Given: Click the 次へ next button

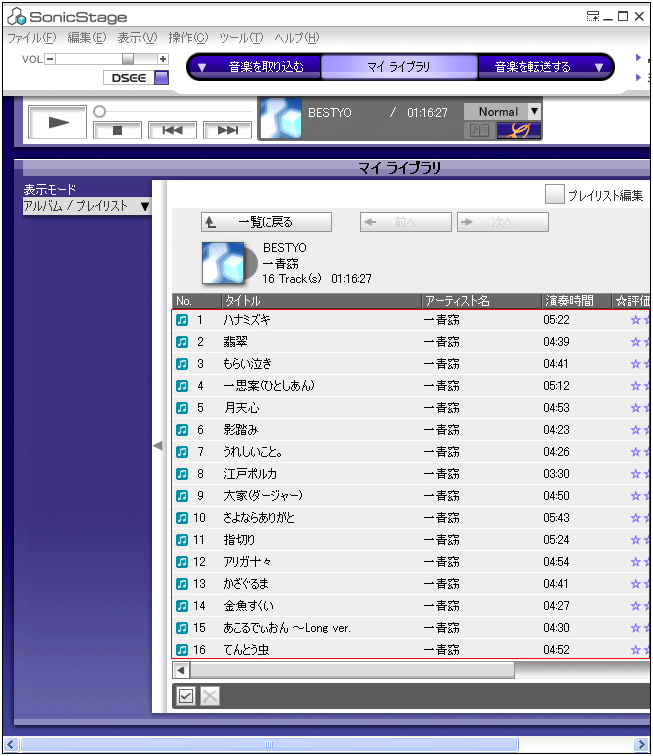Looking at the screenshot, I should [x=503, y=222].
